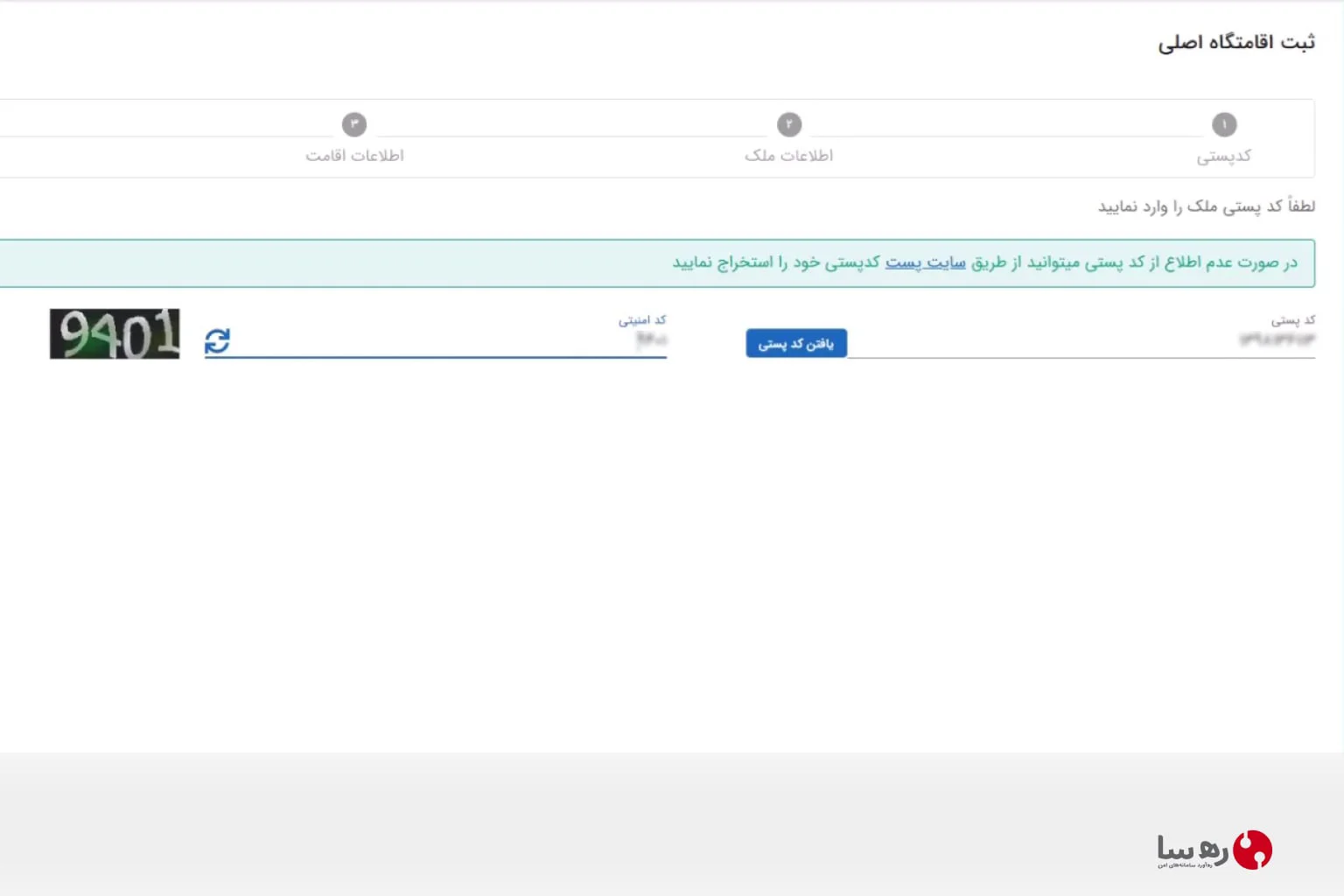The image size is (1344, 896).
Task: Click text لطفاً کد پستی ملک را وارد نمایید
Action: pyautogui.click(x=1207, y=206)
